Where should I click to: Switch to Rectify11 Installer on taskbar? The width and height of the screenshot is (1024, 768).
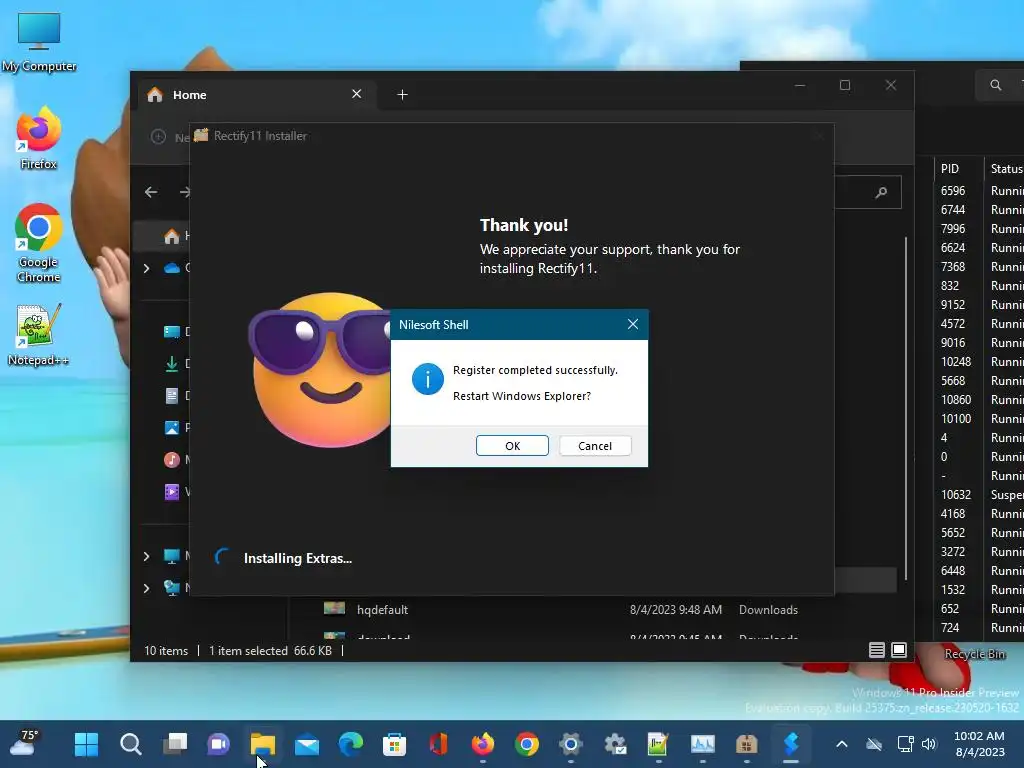[x=746, y=744]
